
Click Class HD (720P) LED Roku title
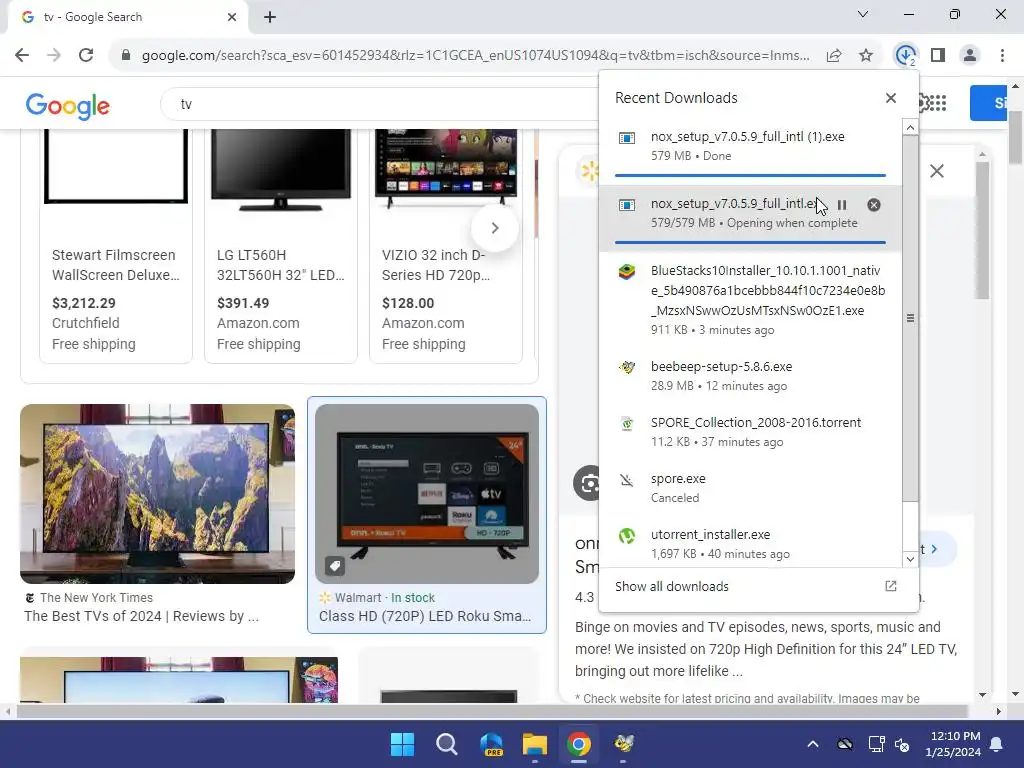(x=425, y=616)
